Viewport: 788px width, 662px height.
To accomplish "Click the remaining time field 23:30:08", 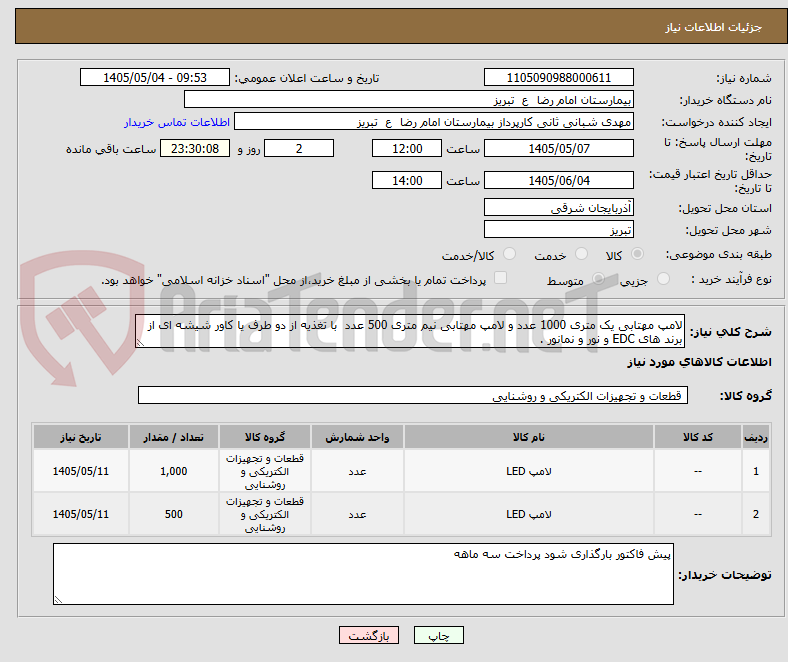I will [194, 148].
